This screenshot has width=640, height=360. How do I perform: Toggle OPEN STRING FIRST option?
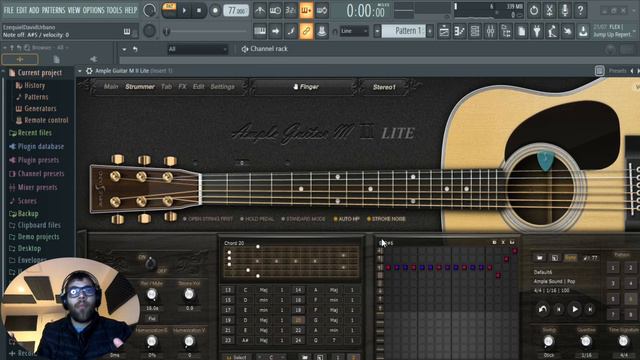(208, 219)
